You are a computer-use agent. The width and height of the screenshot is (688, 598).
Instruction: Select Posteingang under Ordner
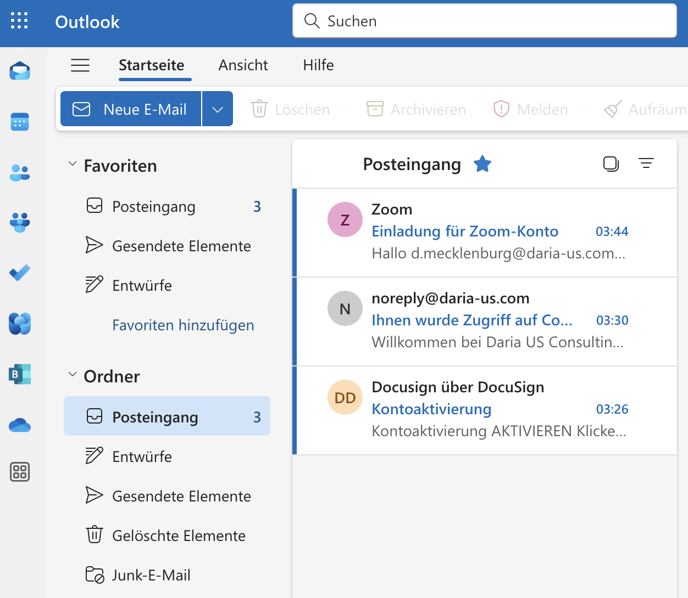pyautogui.click(x=167, y=416)
